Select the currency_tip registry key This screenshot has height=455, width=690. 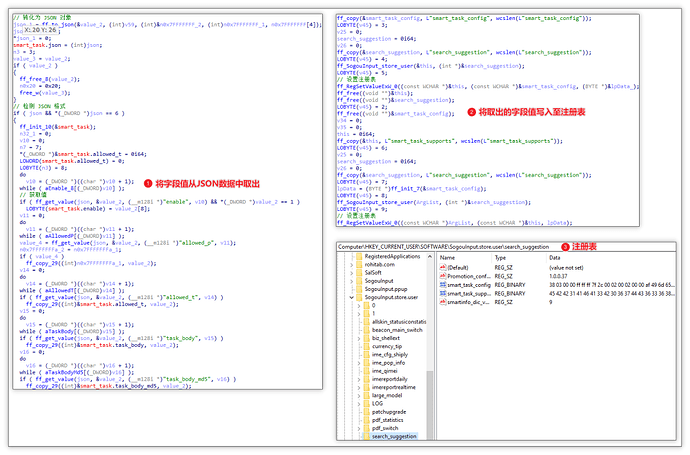click(x=386, y=346)
